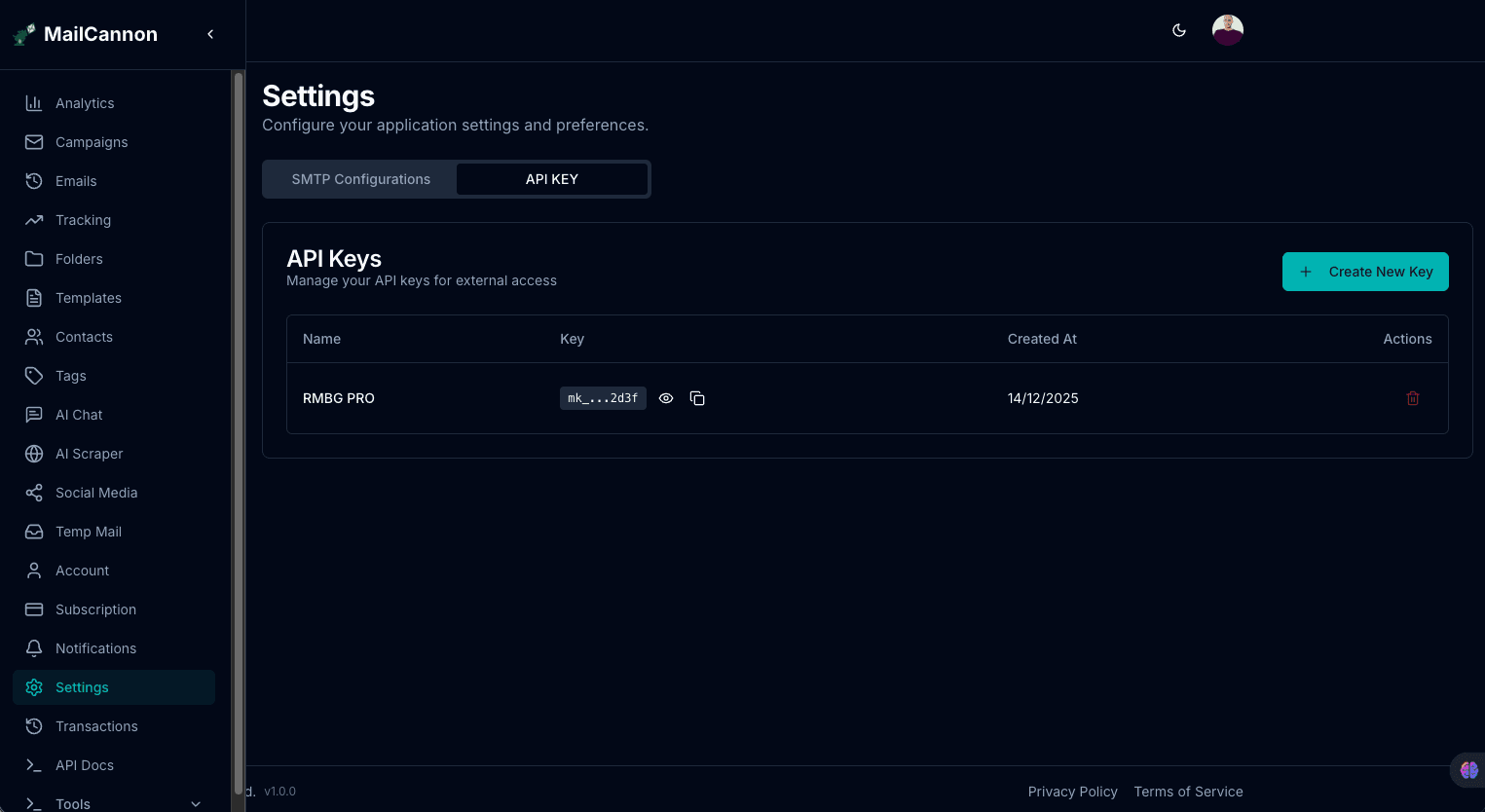Open API Docs from sidebar
Screen dimensions: 1485x812
click(x=114, y=765)
